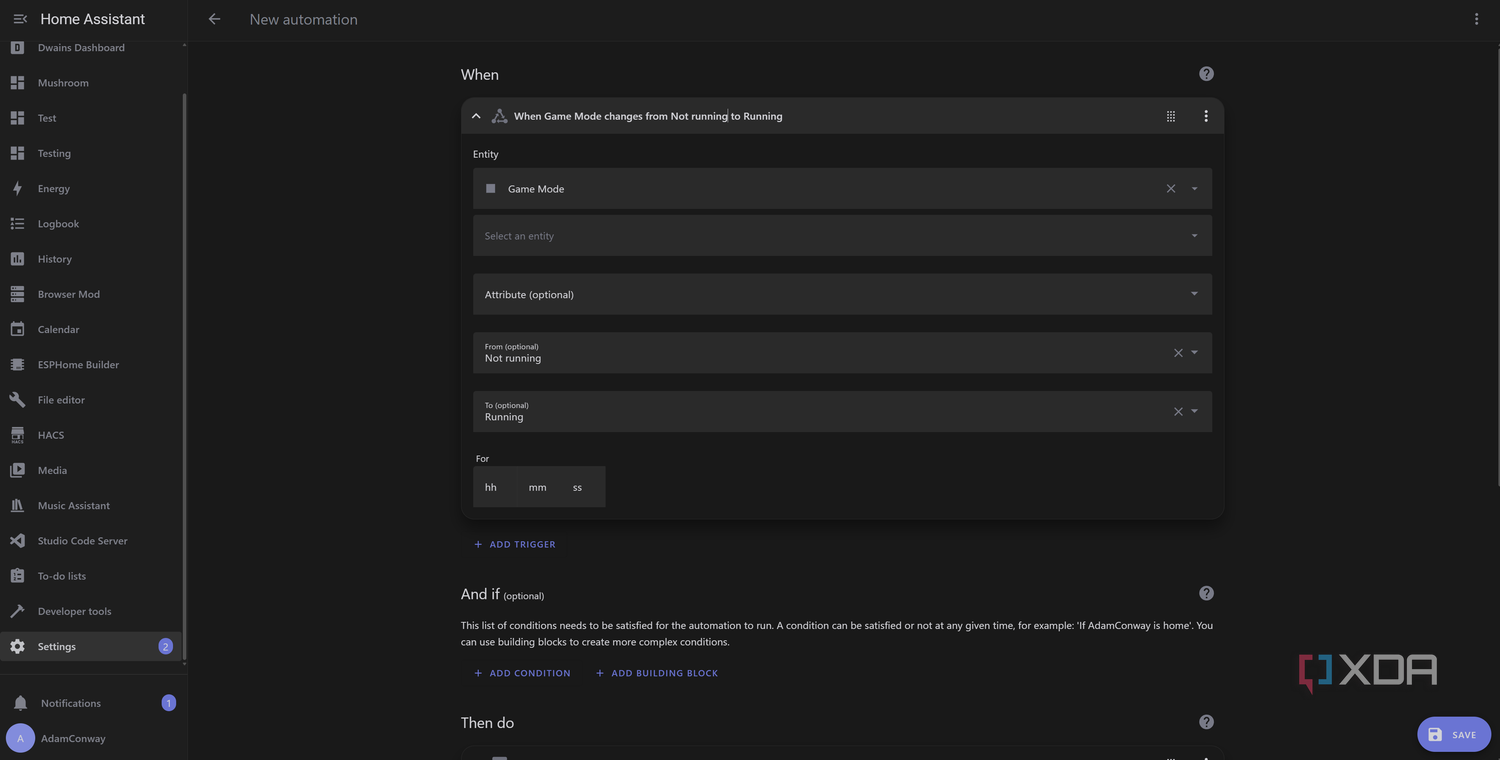This screenshot has height=760, width=1500.
Task: Click the Music Assistant sidebar icon
Action: pos(17,505)
